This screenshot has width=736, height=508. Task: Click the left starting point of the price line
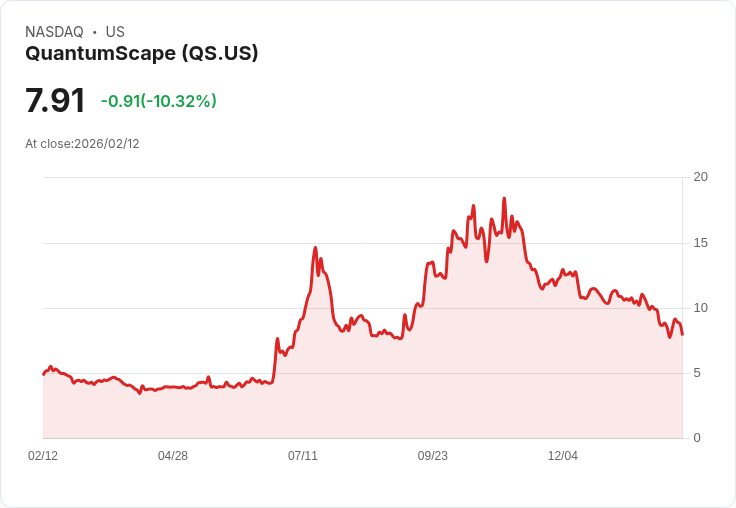coord(43,374)
